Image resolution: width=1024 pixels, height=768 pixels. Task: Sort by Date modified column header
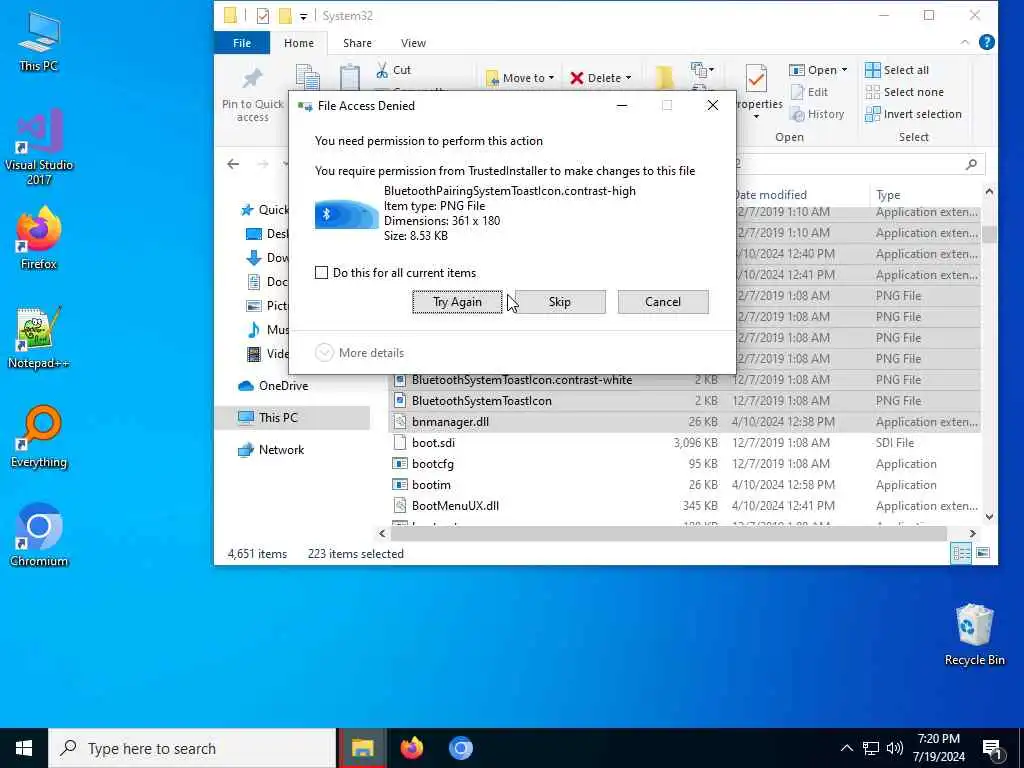(x=770, y=195)
